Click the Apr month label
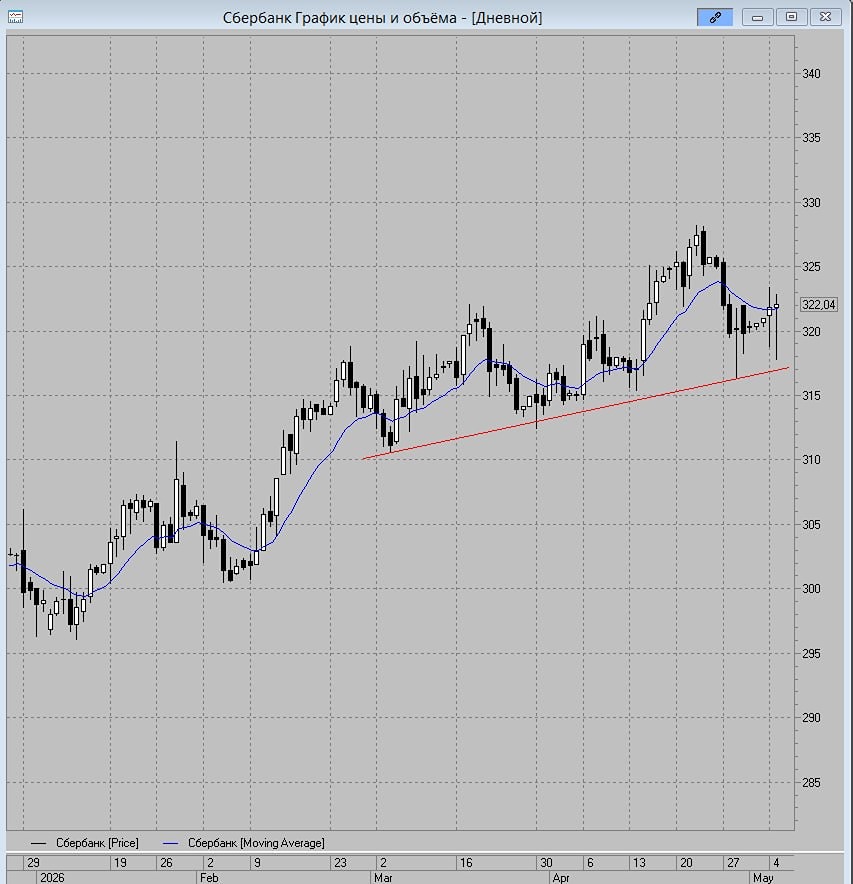The width and height of the screenshot is (853, 884). click(x=561, y=878)
